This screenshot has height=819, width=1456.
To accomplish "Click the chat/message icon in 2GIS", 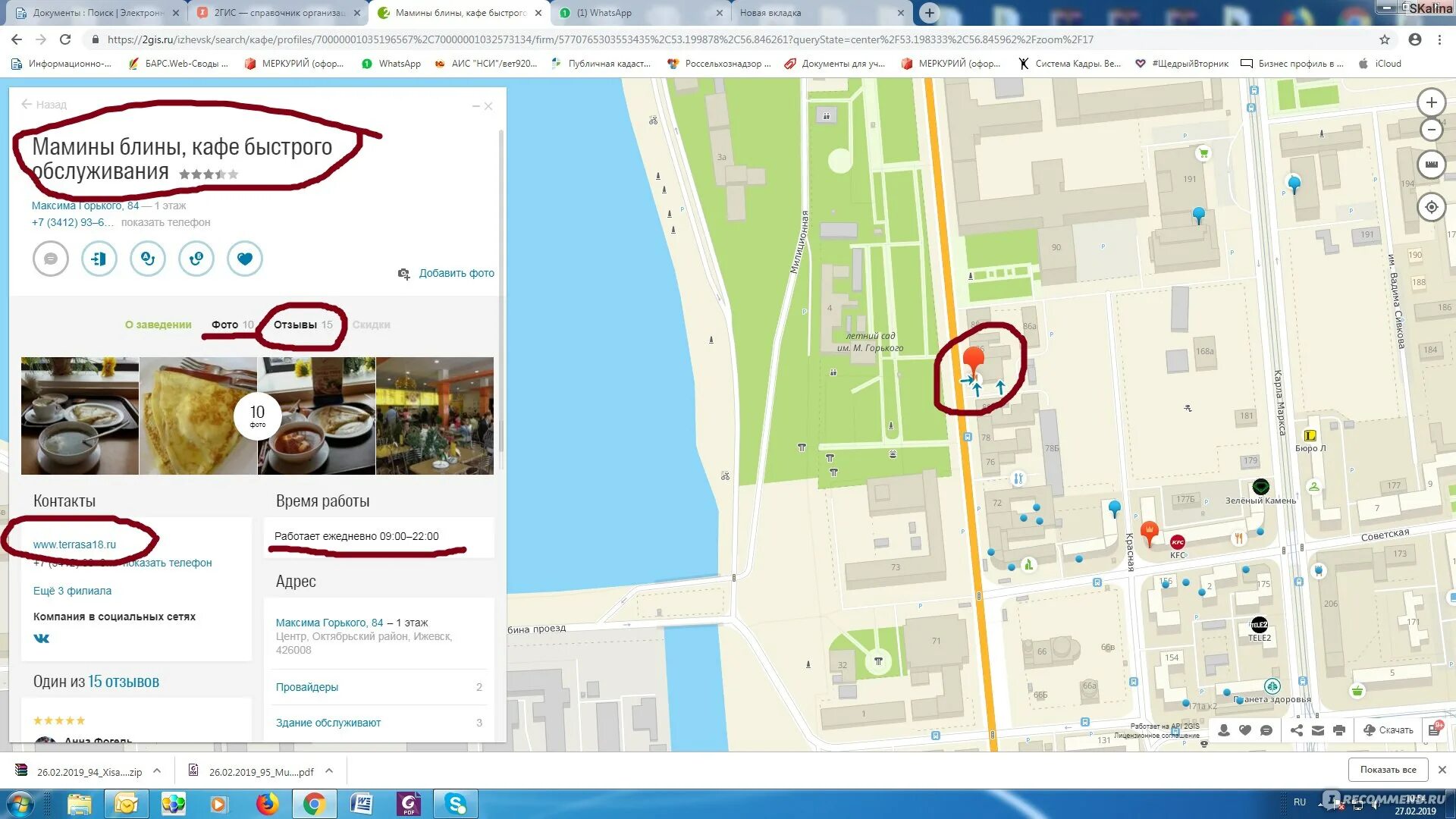I will (49, 258).
